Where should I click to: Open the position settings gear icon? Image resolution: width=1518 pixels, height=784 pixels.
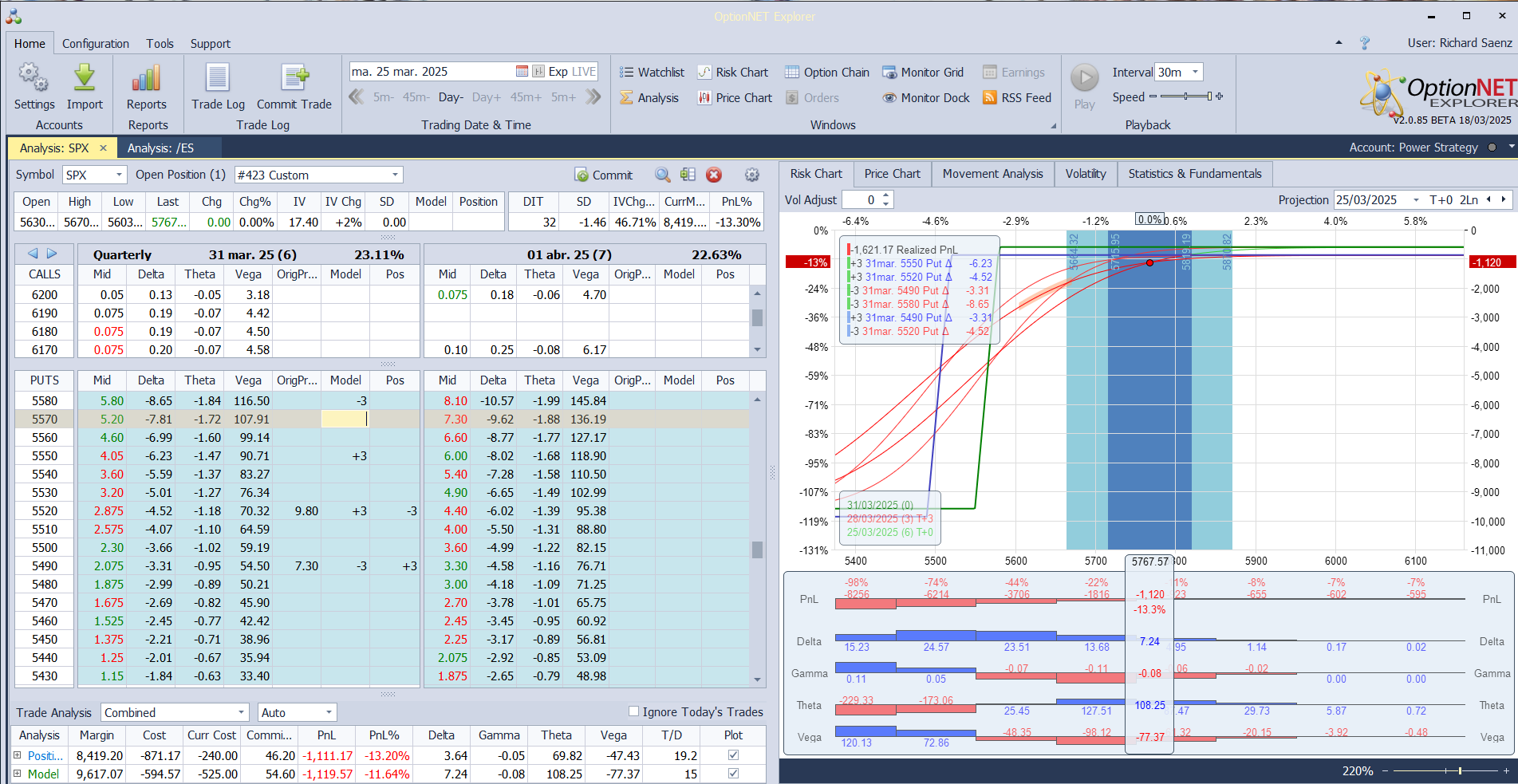[x=751, y=175]
